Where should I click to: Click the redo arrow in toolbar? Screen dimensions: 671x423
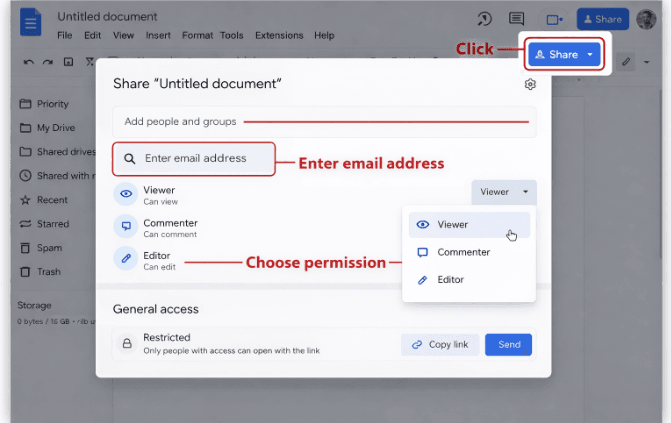(48, 62)
